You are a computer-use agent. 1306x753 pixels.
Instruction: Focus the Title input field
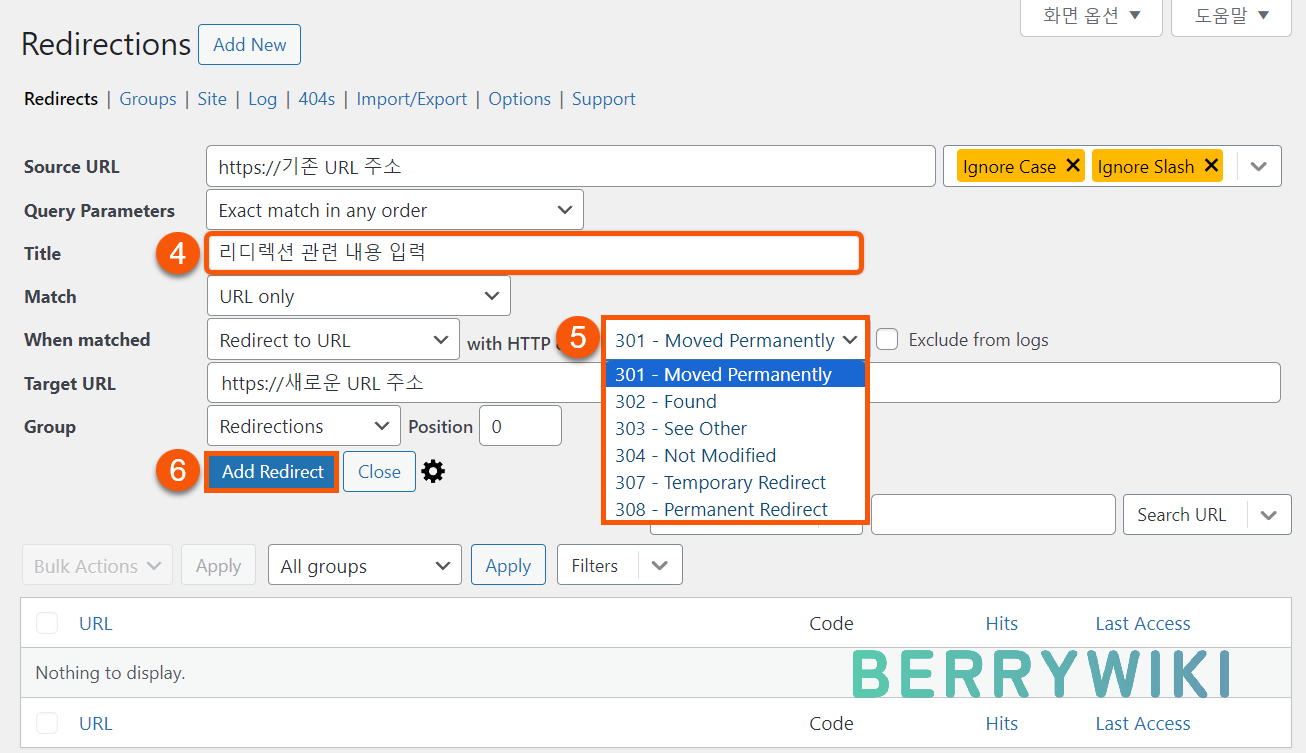click(x=533, y=253)
